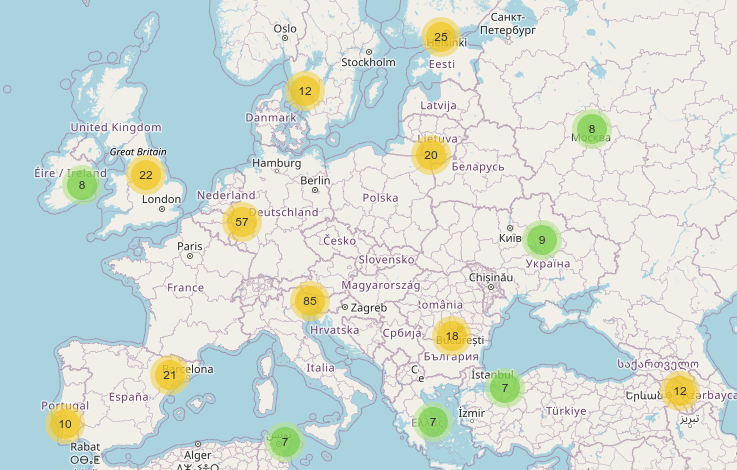Click the España label

(x=129, y=397)
